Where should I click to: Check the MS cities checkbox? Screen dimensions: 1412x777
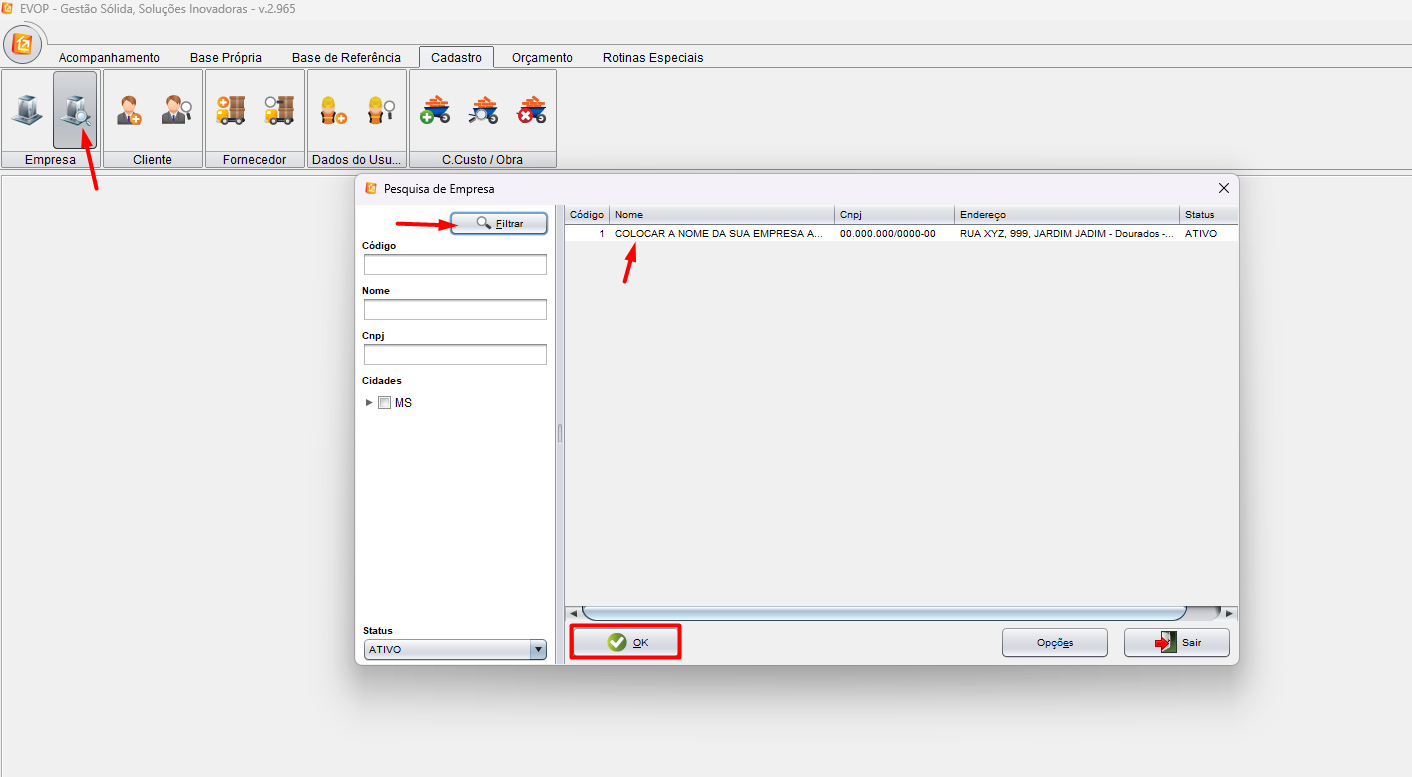(384, 403)
